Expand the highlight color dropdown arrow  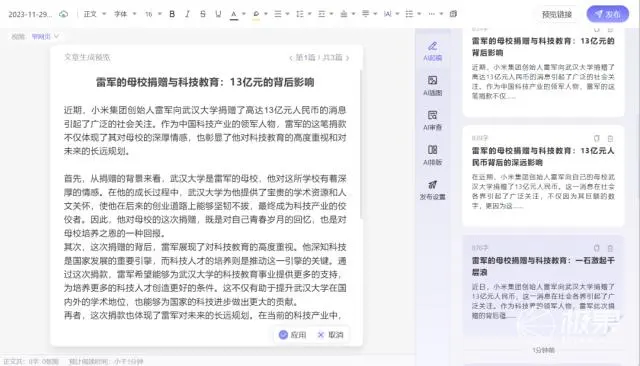tap(266, 14)
